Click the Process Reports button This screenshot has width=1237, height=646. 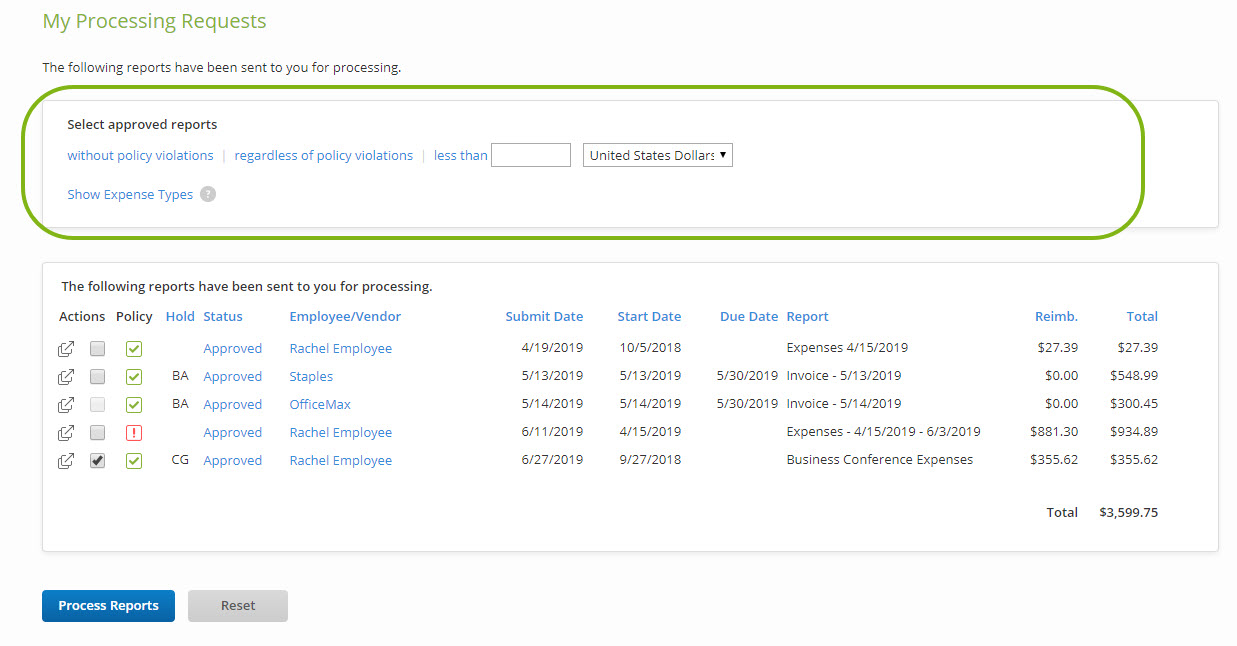coord(108,605)
